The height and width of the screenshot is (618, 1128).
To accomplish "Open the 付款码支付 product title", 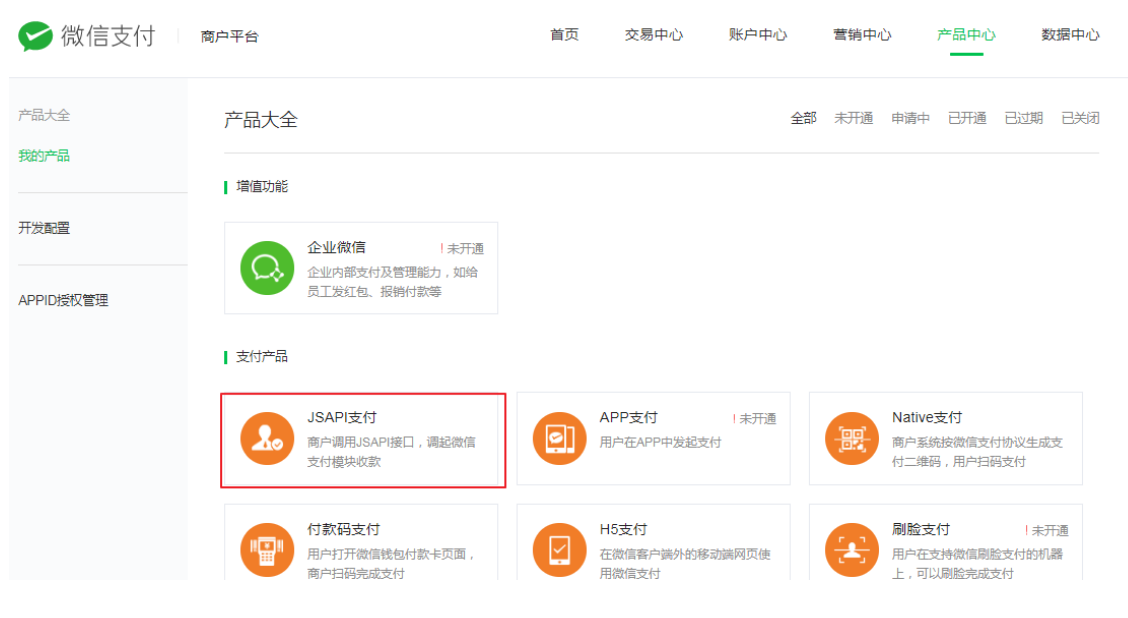I will (x=344, y=530).
